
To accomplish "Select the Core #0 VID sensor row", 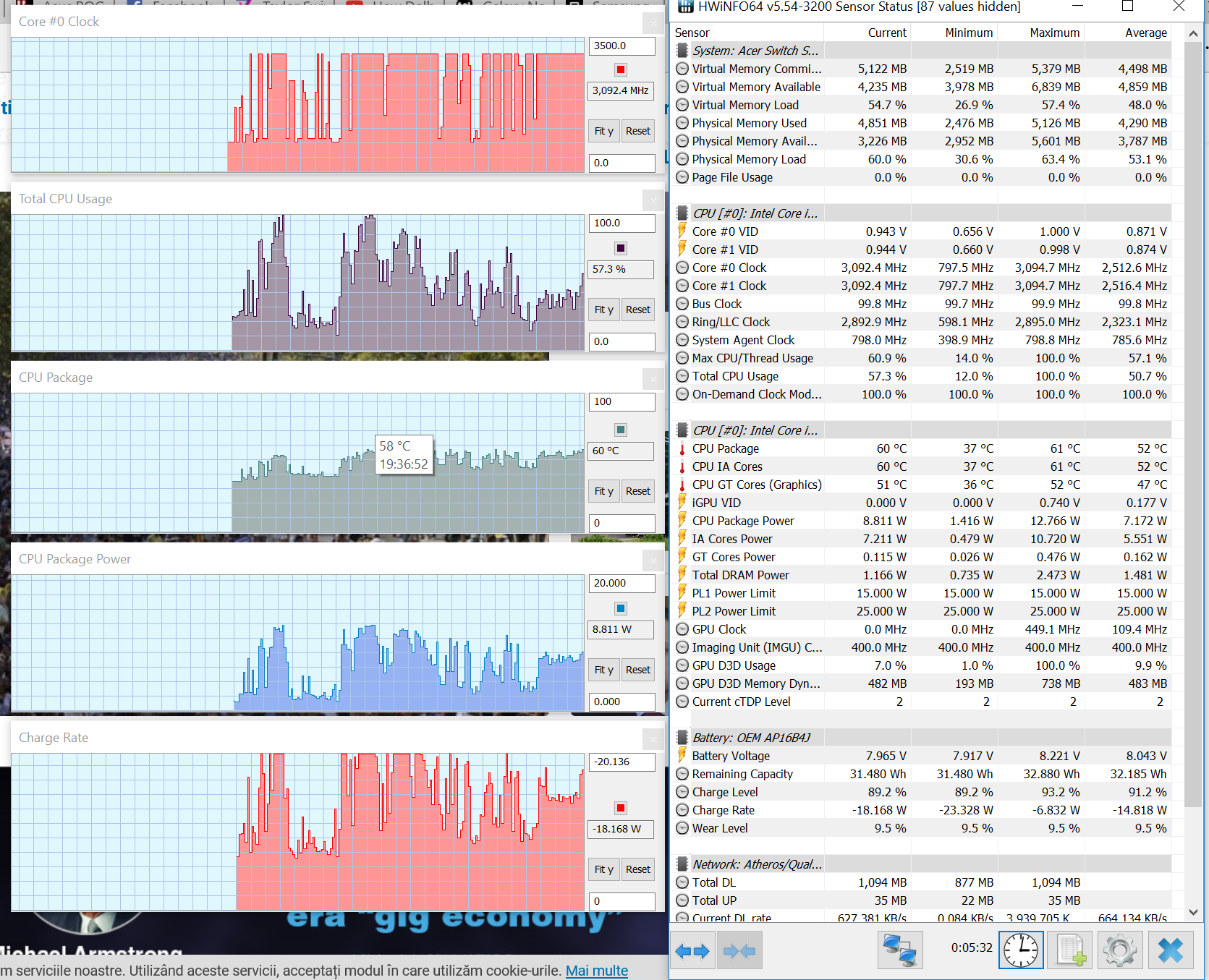I will point(922,231).
